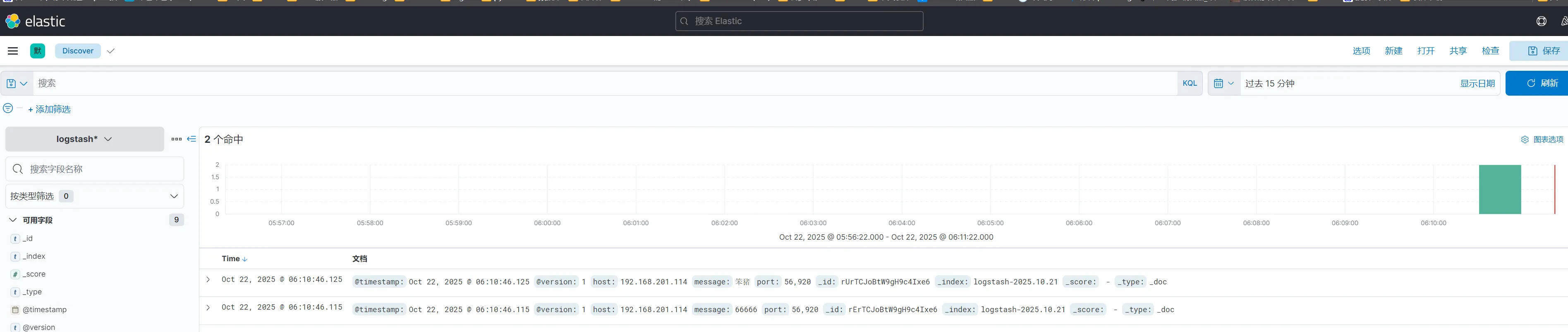Click the green histogram bar
The height and width of the screenshot is (332, 1568).
pyautogui.click(x=1500, y=190)
